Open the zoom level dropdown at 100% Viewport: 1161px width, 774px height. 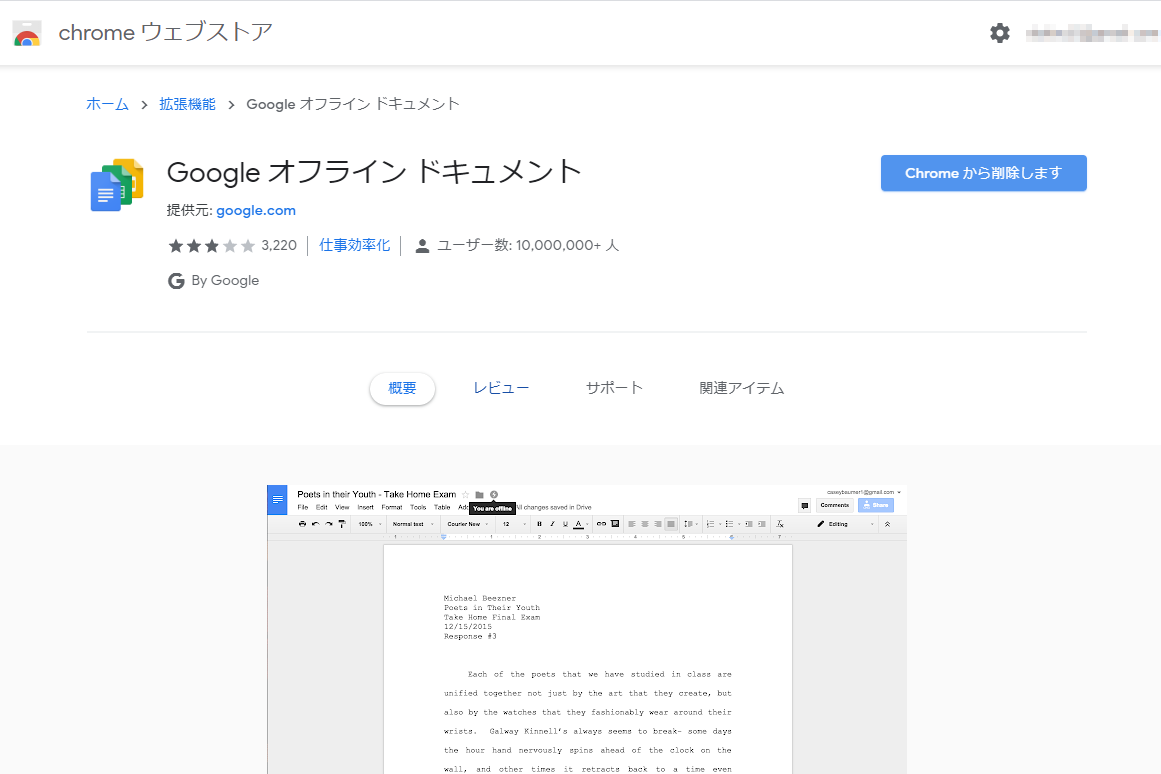tap(364, 525)
